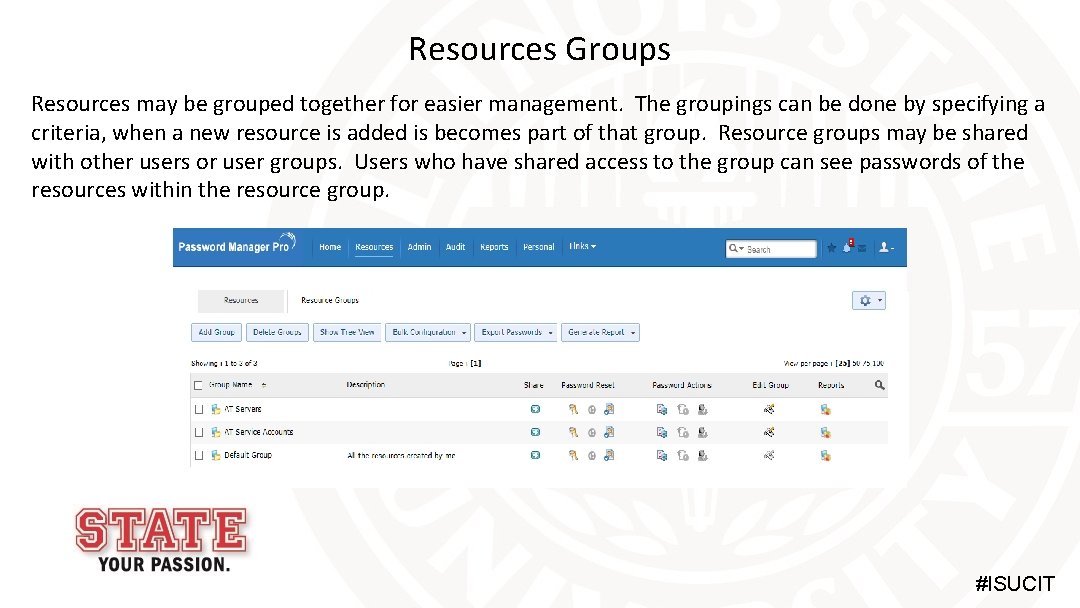Click key password reset icon for Default Group
This screenshot has width=1080, height=608.
click(573, 455)
